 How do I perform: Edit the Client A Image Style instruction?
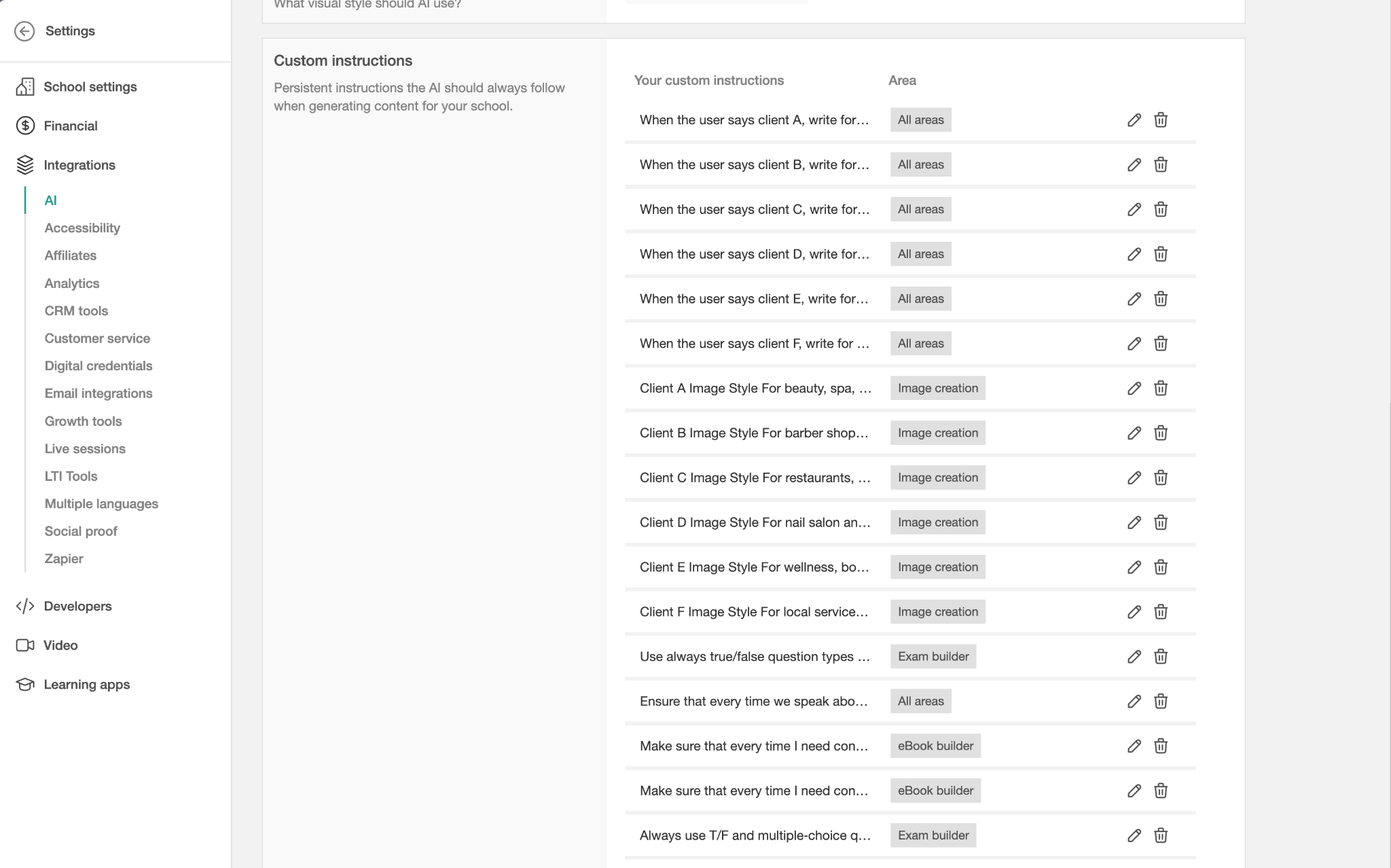(x=1134, y=388)
